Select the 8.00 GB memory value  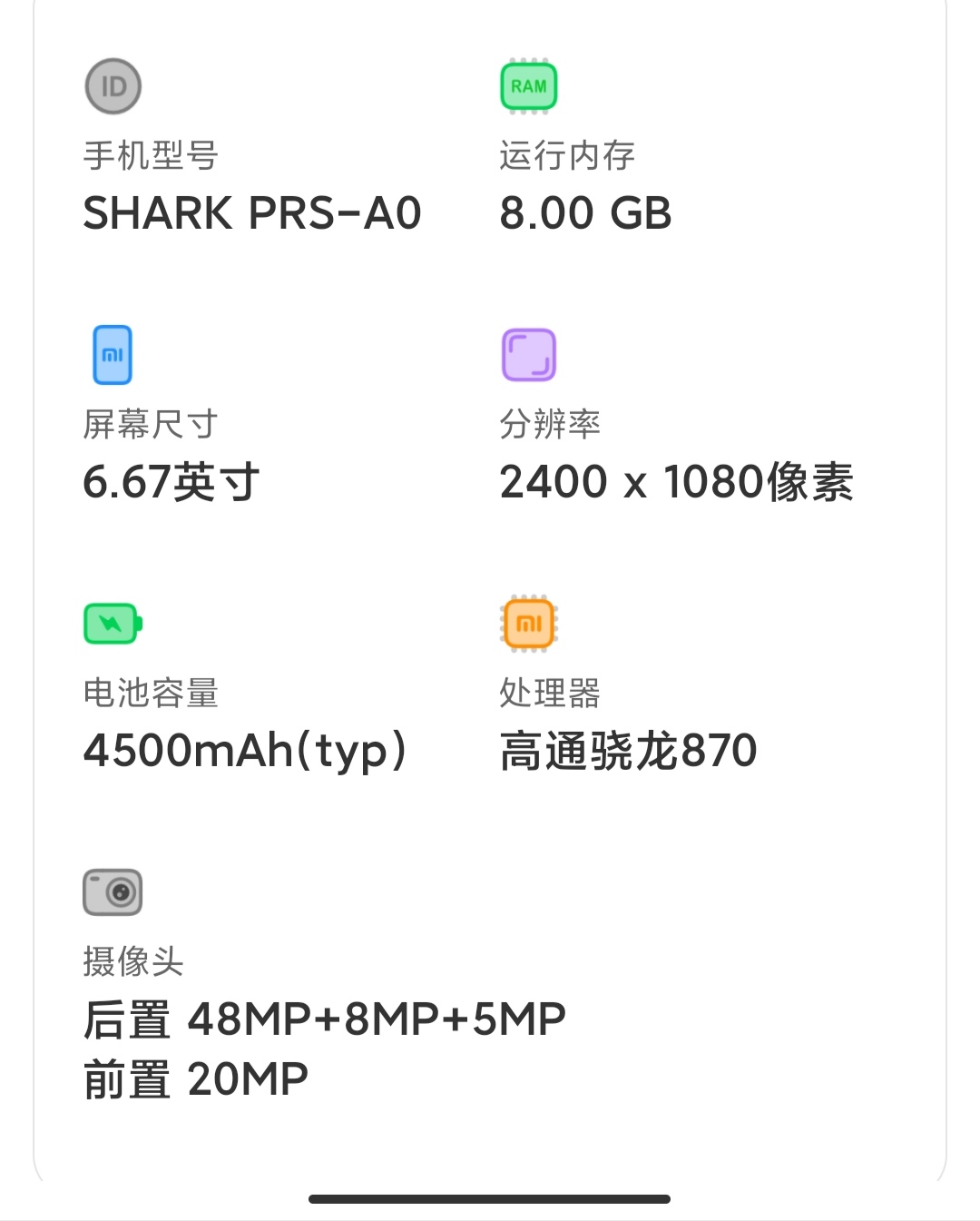click(585, 213)
